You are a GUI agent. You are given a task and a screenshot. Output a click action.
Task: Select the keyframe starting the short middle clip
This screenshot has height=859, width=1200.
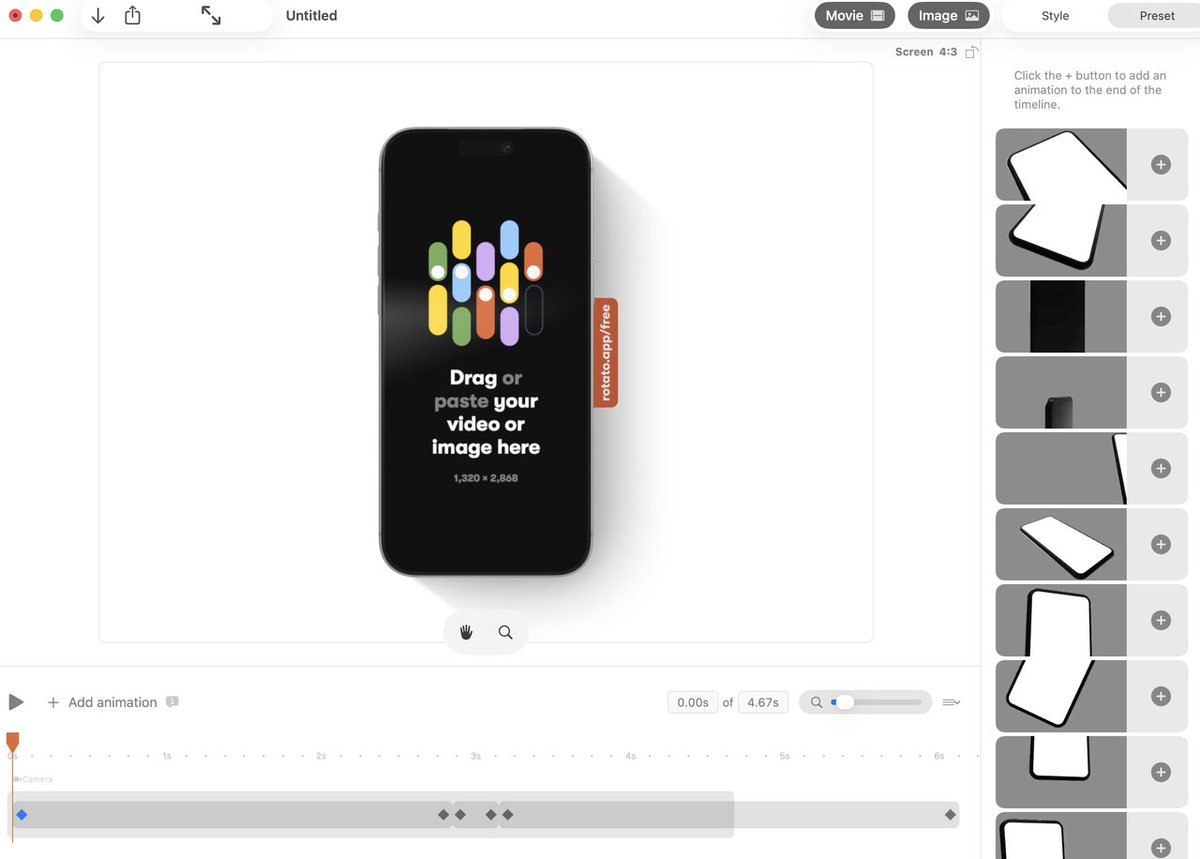460,815
